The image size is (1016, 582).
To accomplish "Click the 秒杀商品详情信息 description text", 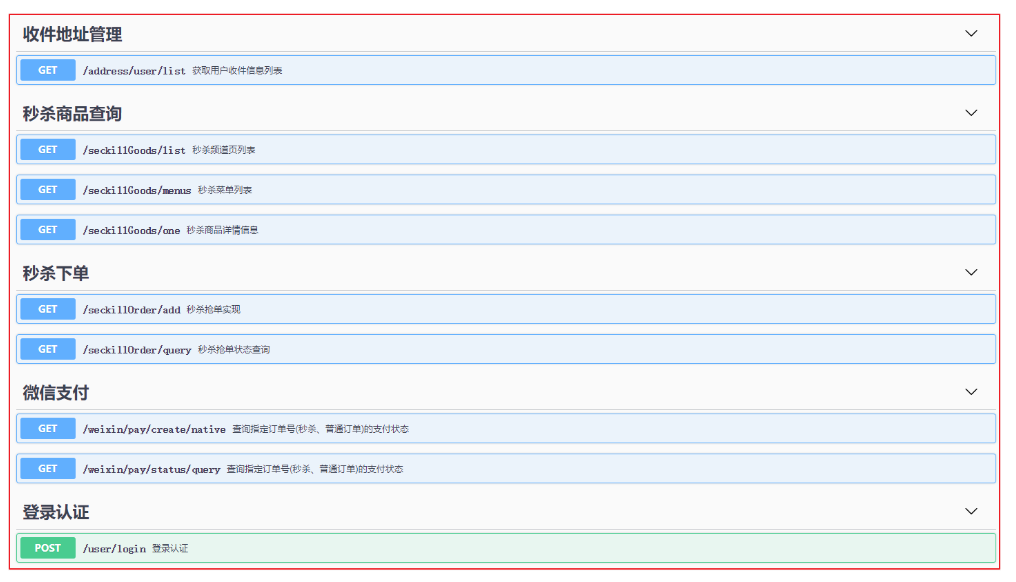I will pos(222,231).
